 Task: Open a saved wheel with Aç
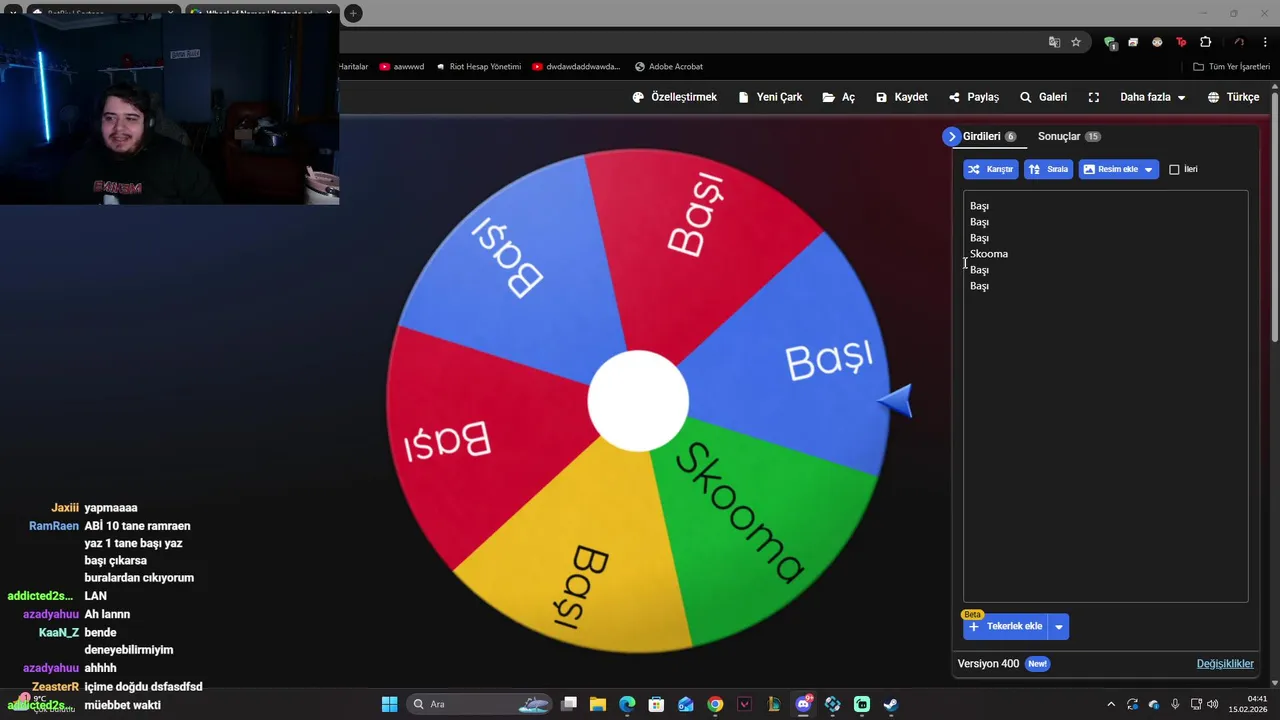838,97
